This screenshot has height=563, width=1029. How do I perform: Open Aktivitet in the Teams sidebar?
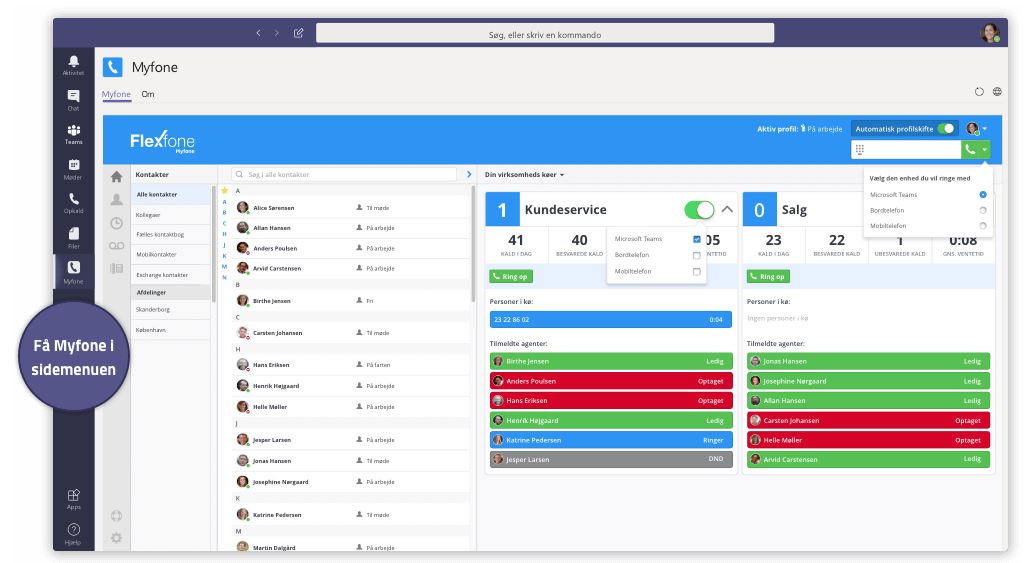(x=74, y=65)
